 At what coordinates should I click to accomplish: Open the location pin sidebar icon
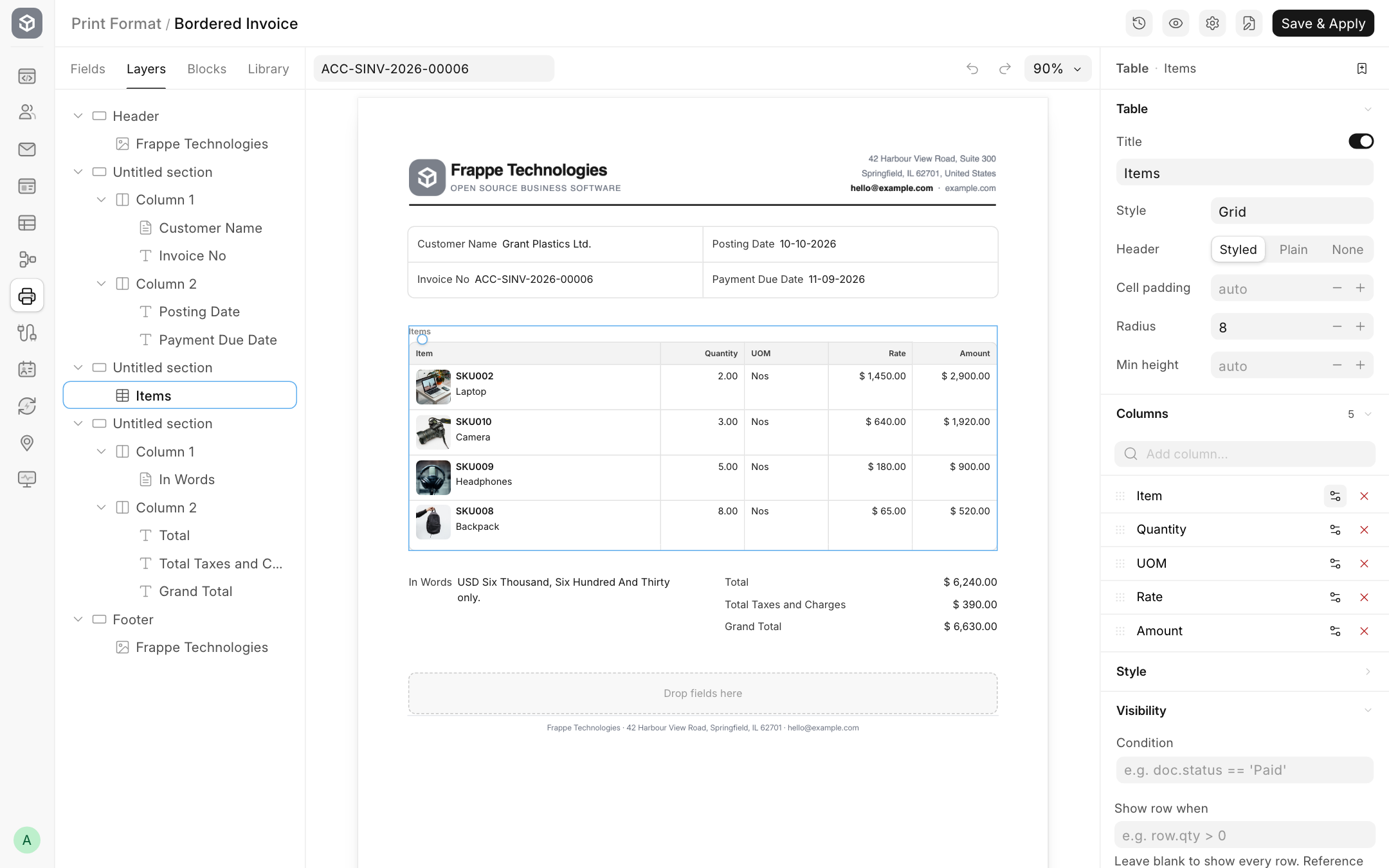(x=27, y=442)
